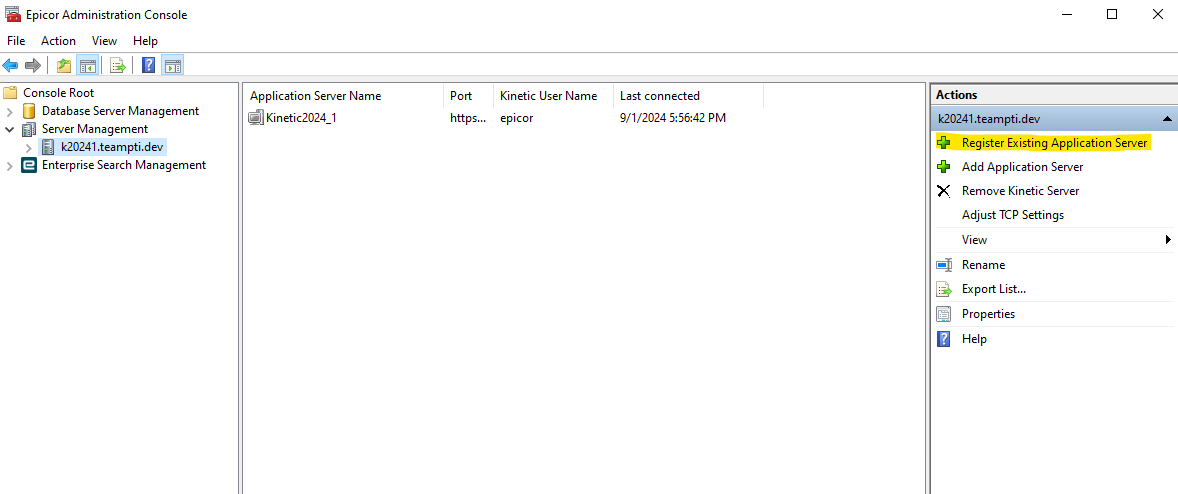The image size is (1178, 494).
Task: Click Register Existing Application Server
Action: point(1054,143)
